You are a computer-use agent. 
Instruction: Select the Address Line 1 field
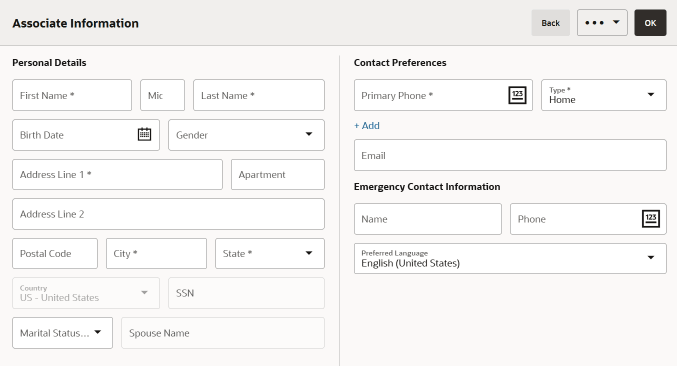[x=117, y=174]
